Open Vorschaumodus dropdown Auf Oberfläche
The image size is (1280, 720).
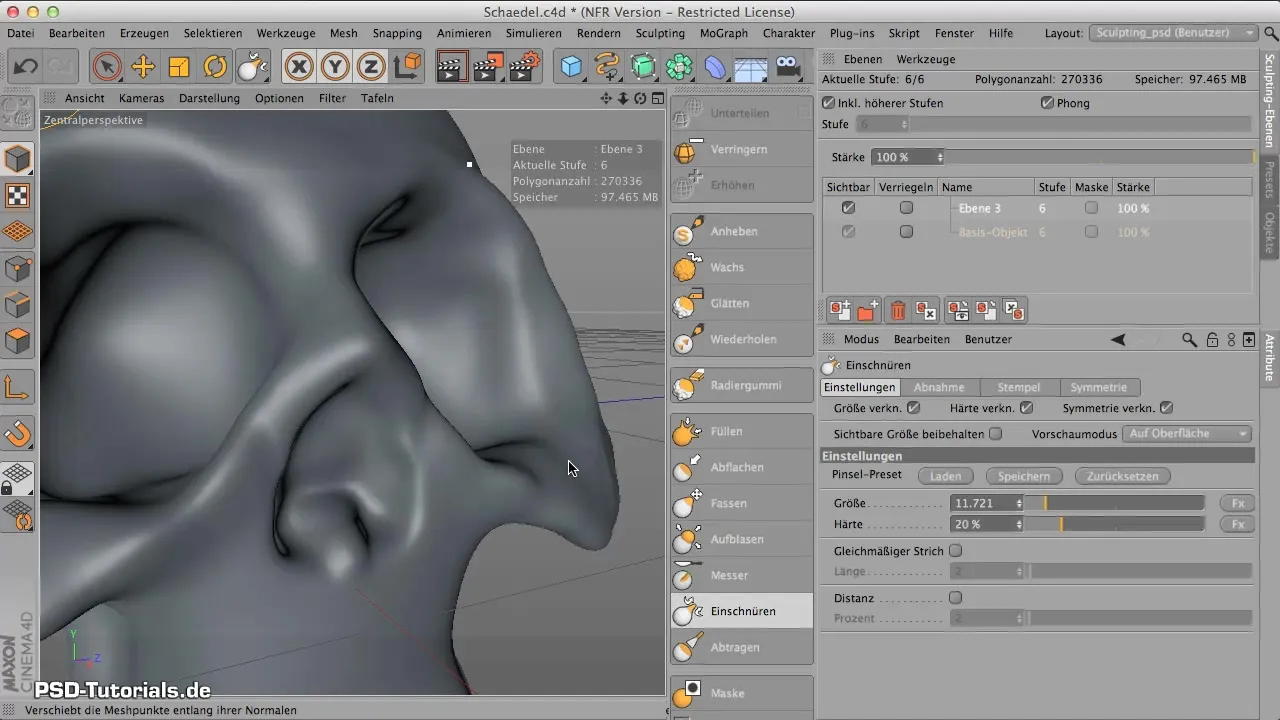click(x=1187, y=434)
